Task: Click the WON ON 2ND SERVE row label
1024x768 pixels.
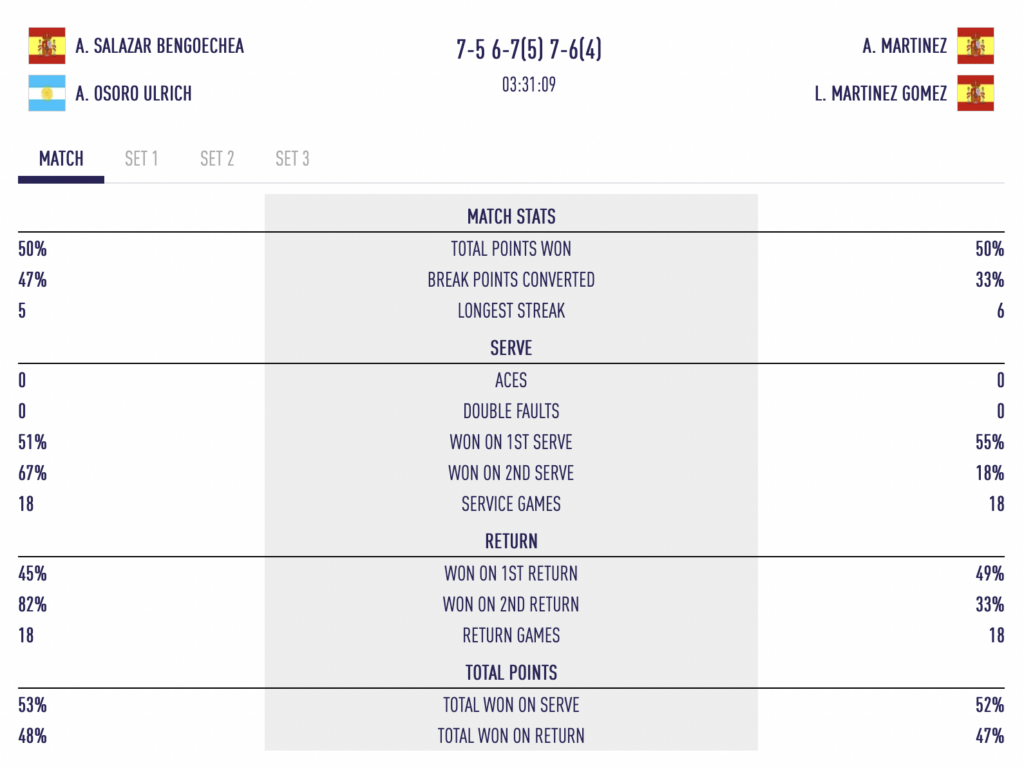Action: pyautogui.click(x=511, y=473)
